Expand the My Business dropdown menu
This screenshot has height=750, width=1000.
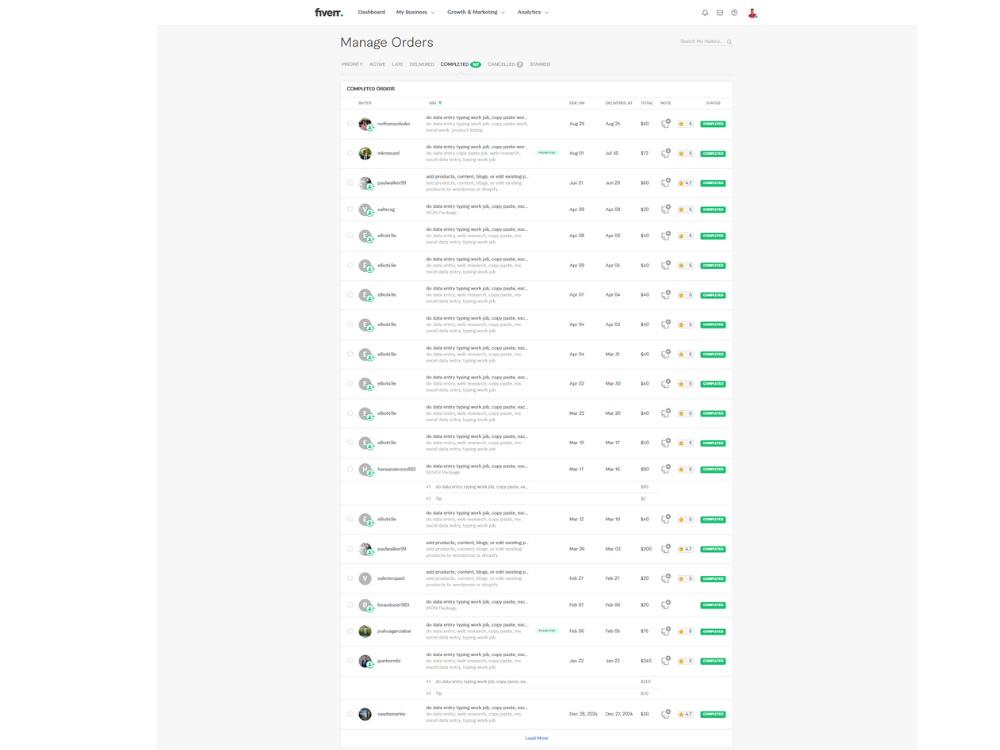click(x=415, y=12)
